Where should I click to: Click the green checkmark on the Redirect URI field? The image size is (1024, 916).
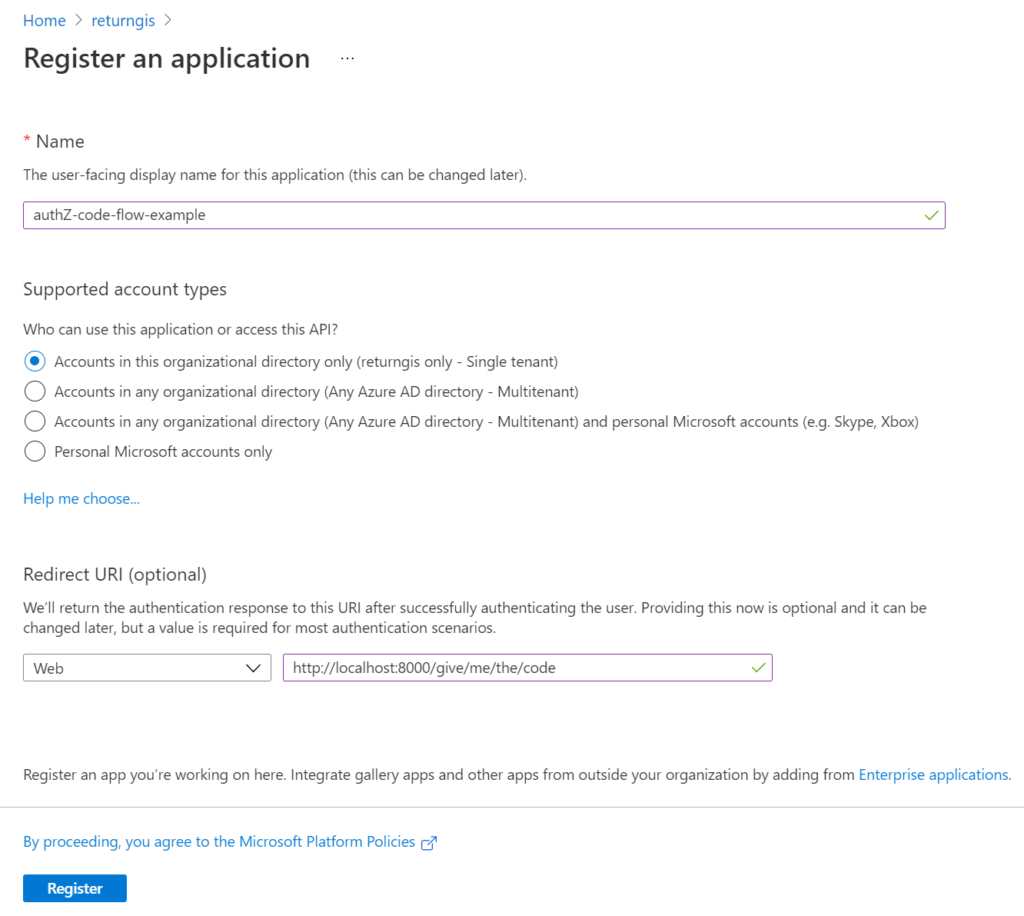pos(757,667)
